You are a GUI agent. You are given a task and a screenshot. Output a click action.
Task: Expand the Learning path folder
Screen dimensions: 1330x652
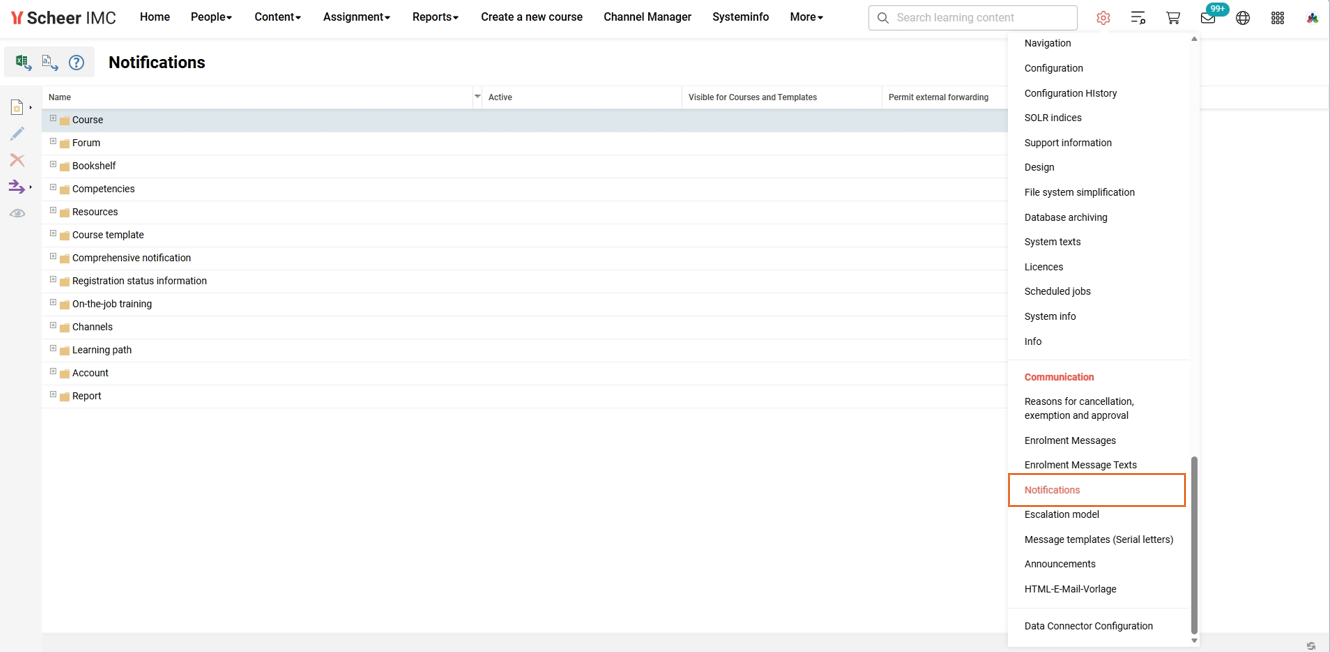pos(53,349)
